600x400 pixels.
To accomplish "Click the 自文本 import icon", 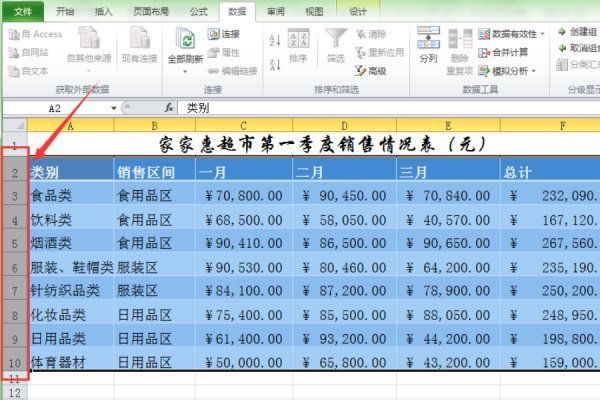I will (14, 71).
